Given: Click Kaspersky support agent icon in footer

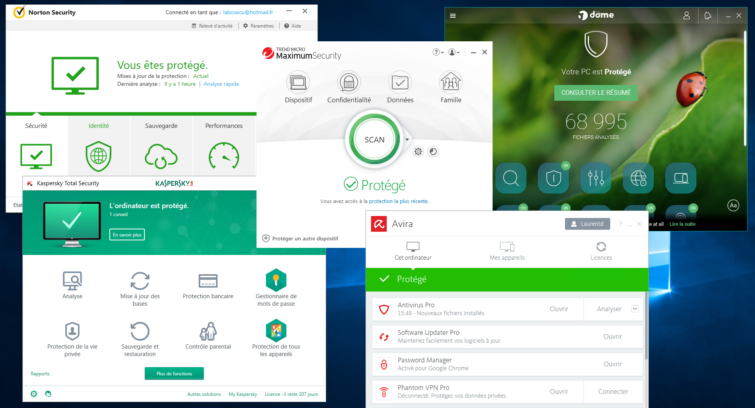Looking at the screenshot, I should coord(48,394).
